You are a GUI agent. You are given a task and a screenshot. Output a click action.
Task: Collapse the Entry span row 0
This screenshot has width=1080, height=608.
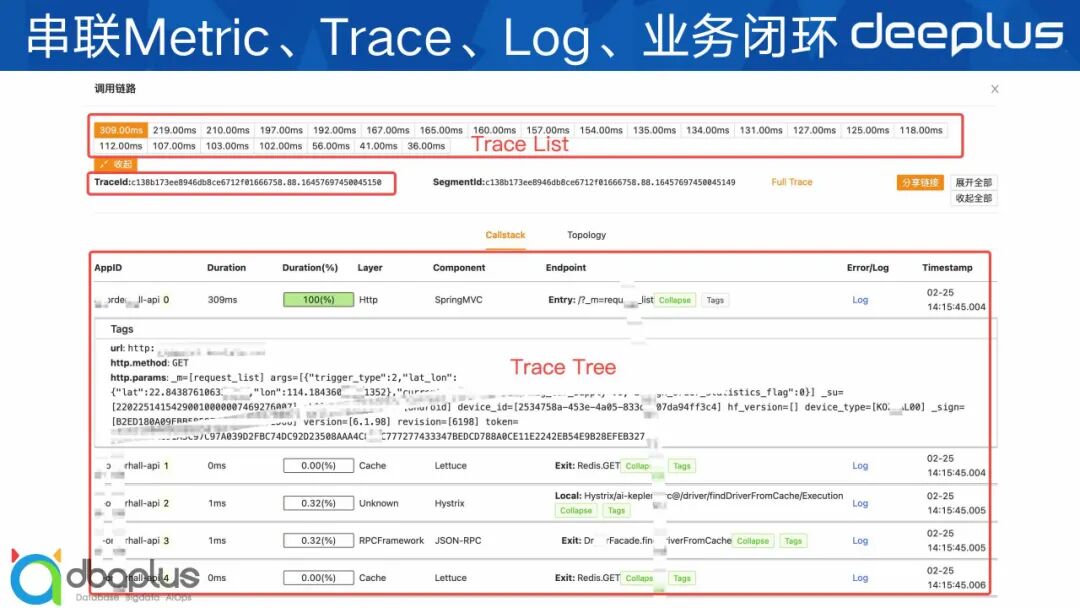[x=674, y=300]
